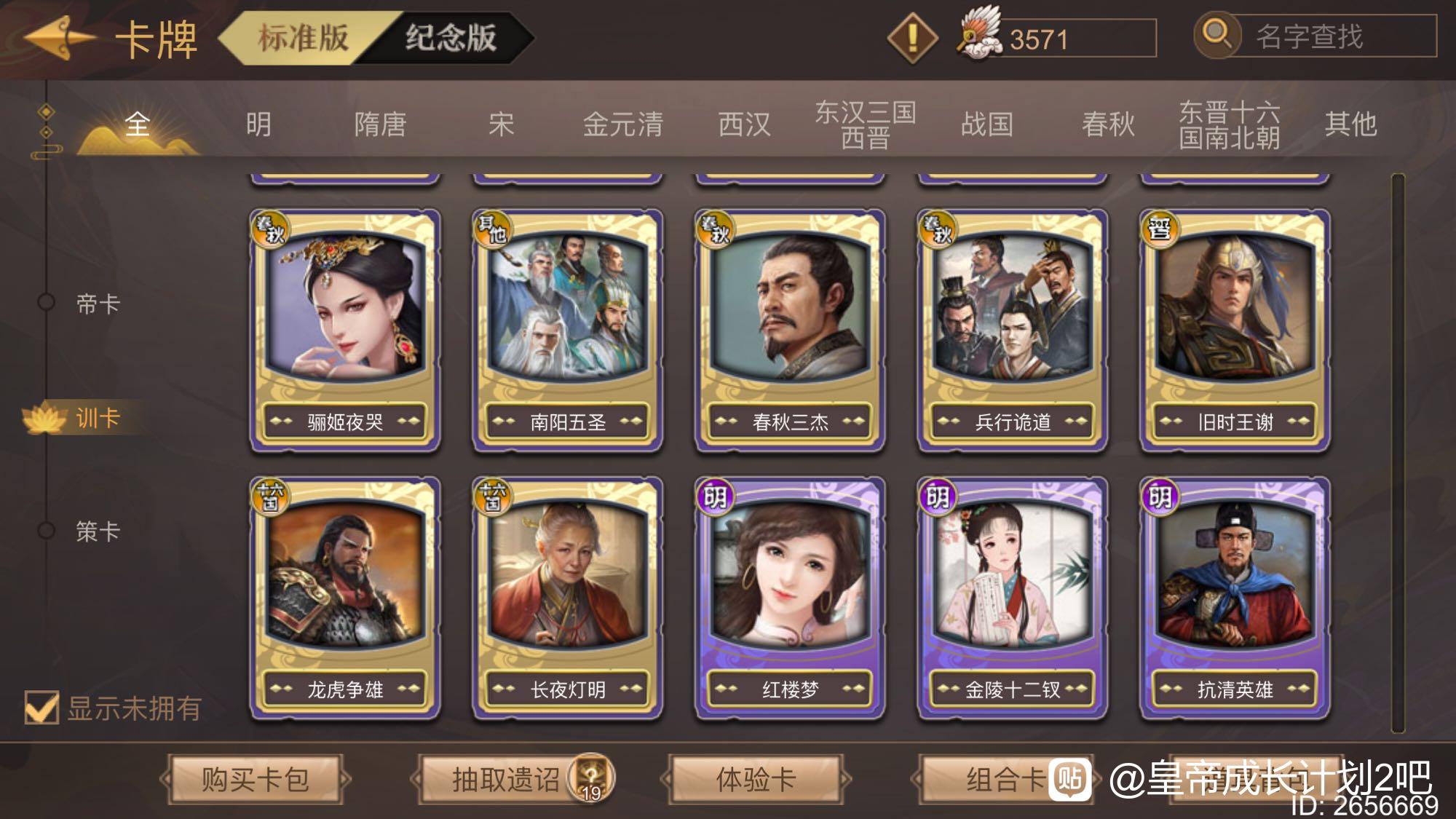Select the lotus icon next to 训卡
This screenshot has width=1456, height=819.
click(x=45, y=418)
